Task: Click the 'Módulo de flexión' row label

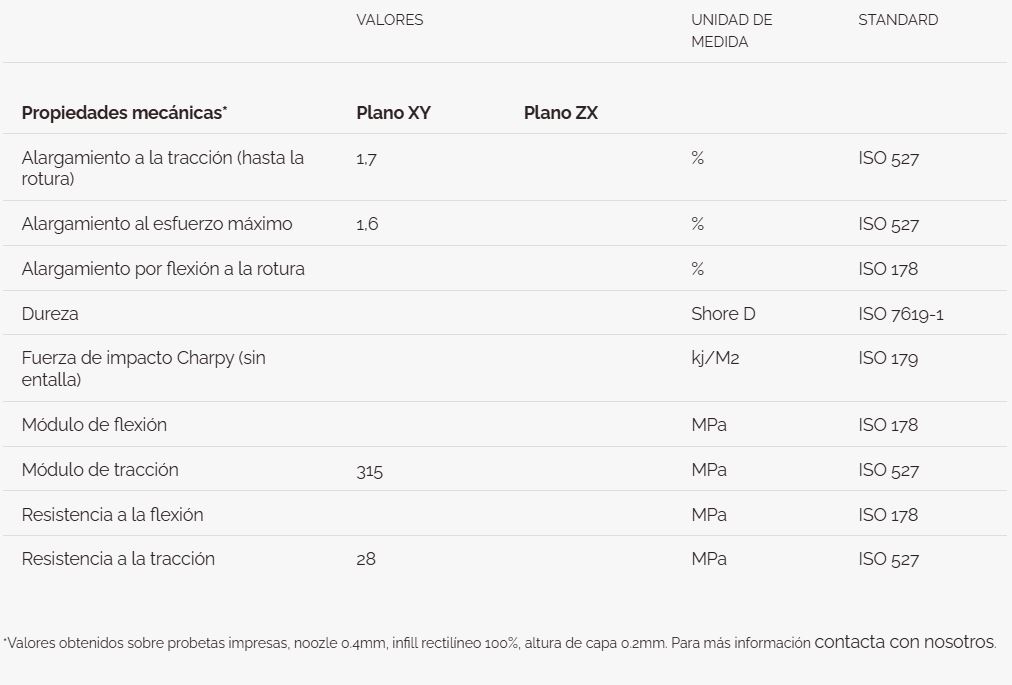Action: [94, 424]
